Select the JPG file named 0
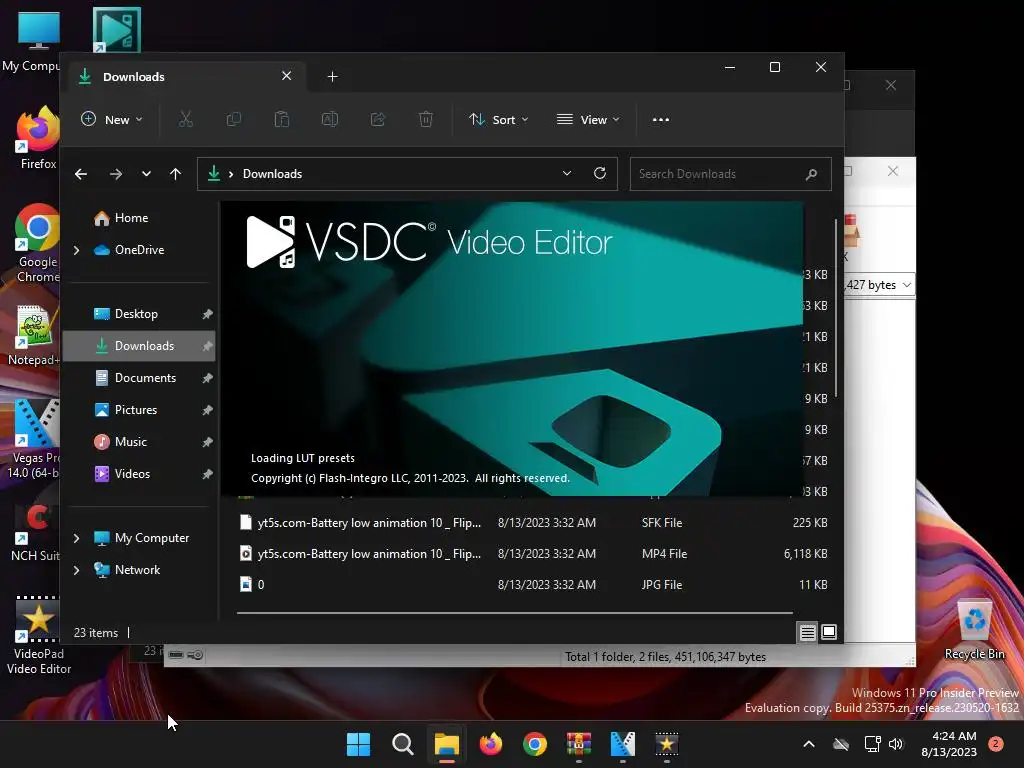This screenshot has width=1024, height=768. tap(532, 584)
